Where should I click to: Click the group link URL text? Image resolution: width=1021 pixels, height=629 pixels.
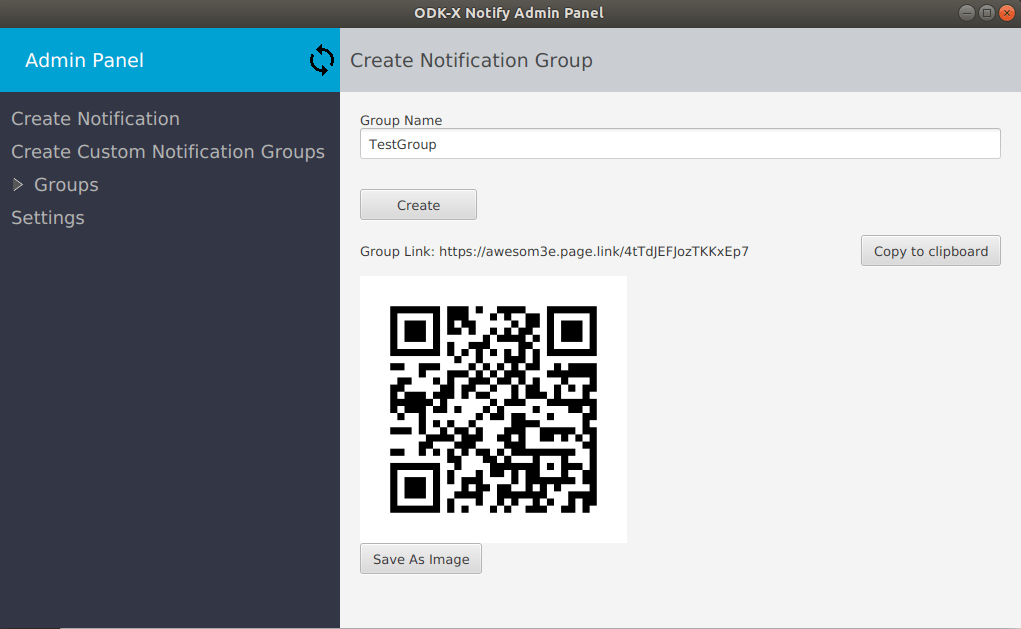click(x=594, y=251)
